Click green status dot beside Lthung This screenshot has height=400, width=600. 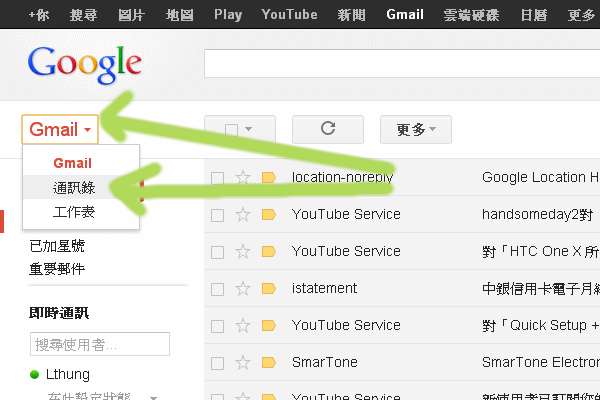point(34,374)
